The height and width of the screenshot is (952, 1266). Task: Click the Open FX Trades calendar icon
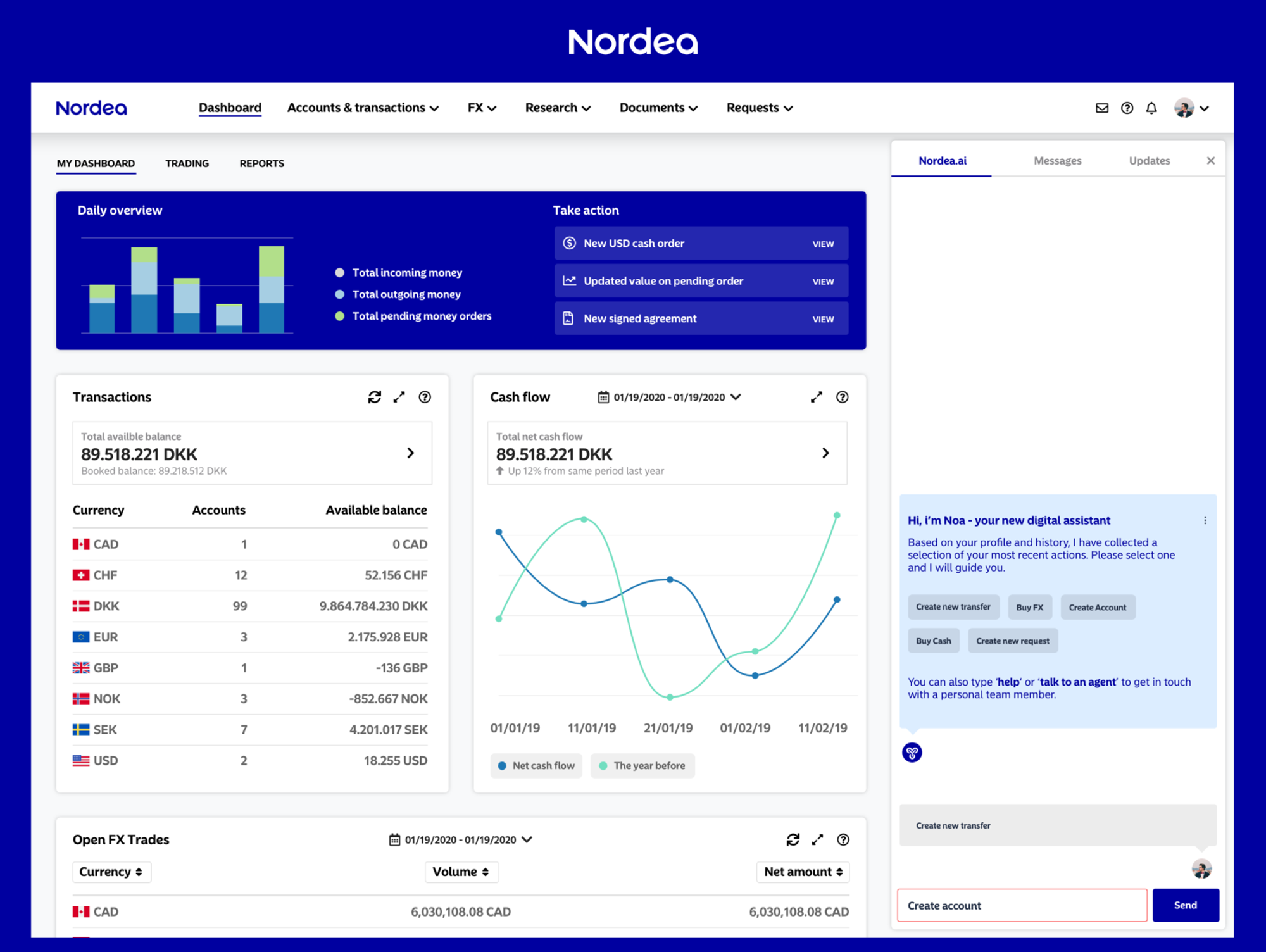(394, 839)
